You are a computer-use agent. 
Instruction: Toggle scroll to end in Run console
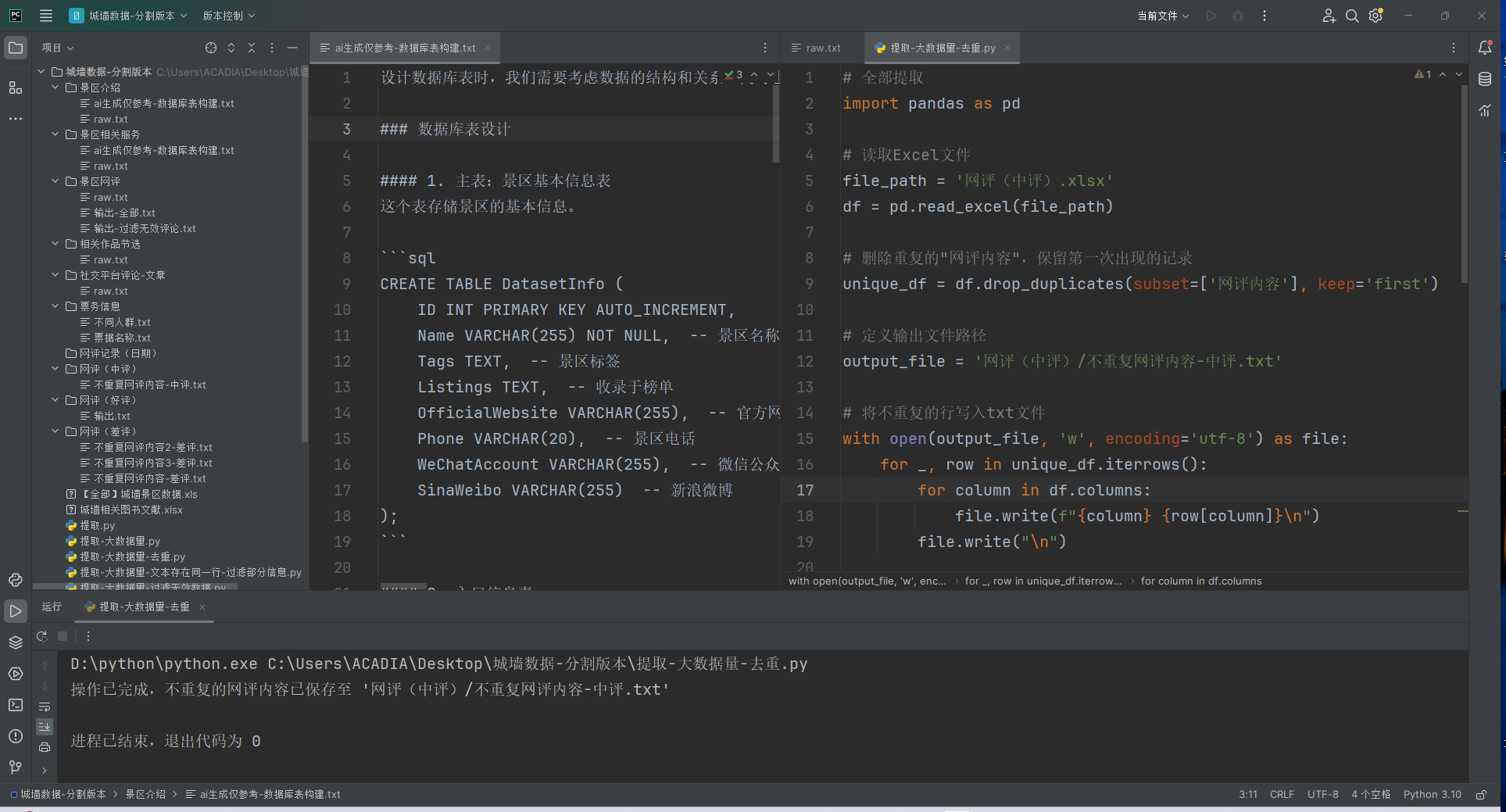coord(45,727)
